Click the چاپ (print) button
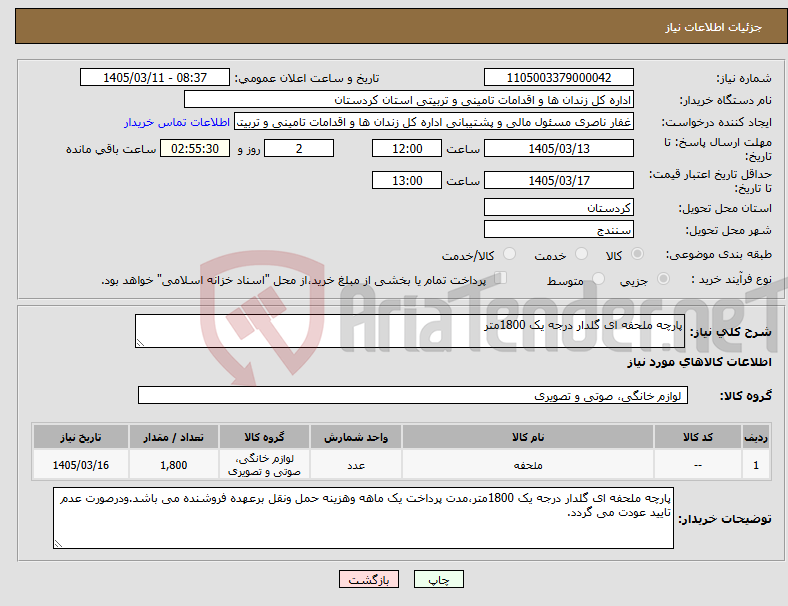 (x=438, y=579)
